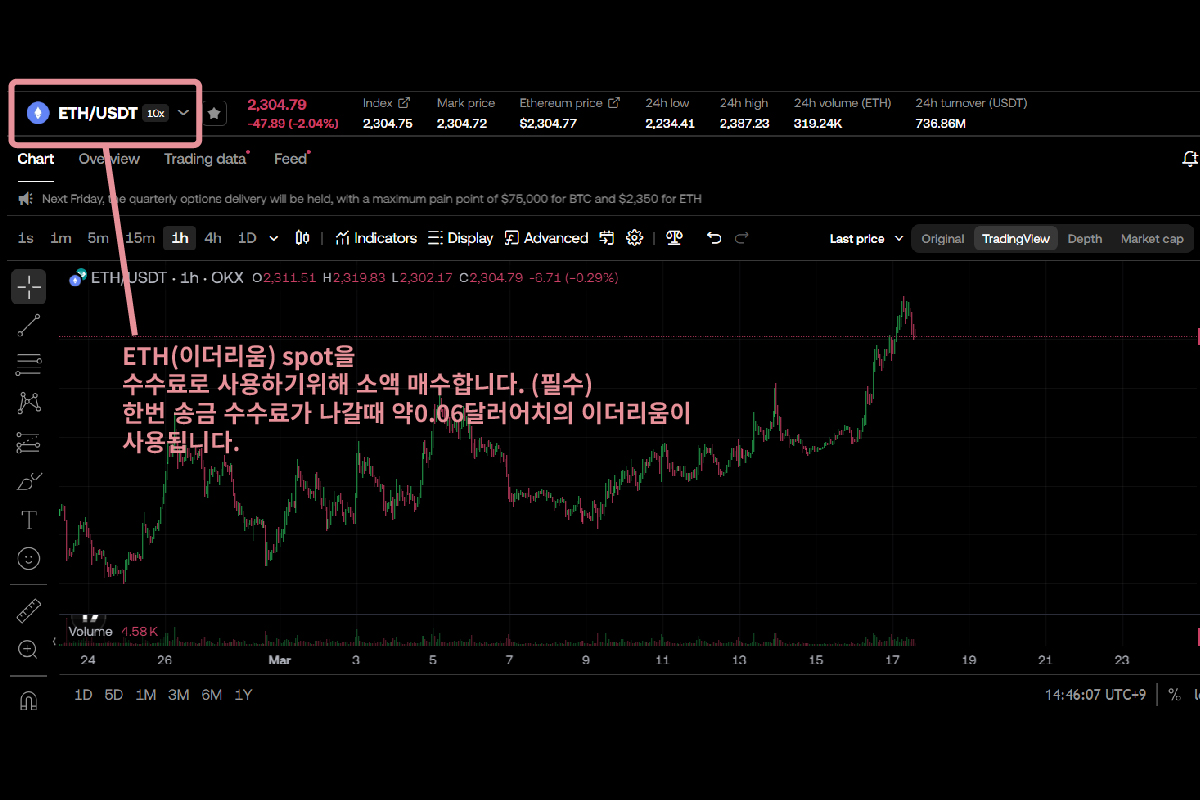Select the trend line drawing tool
1200x800 pixels.
[x=29, y=324]
